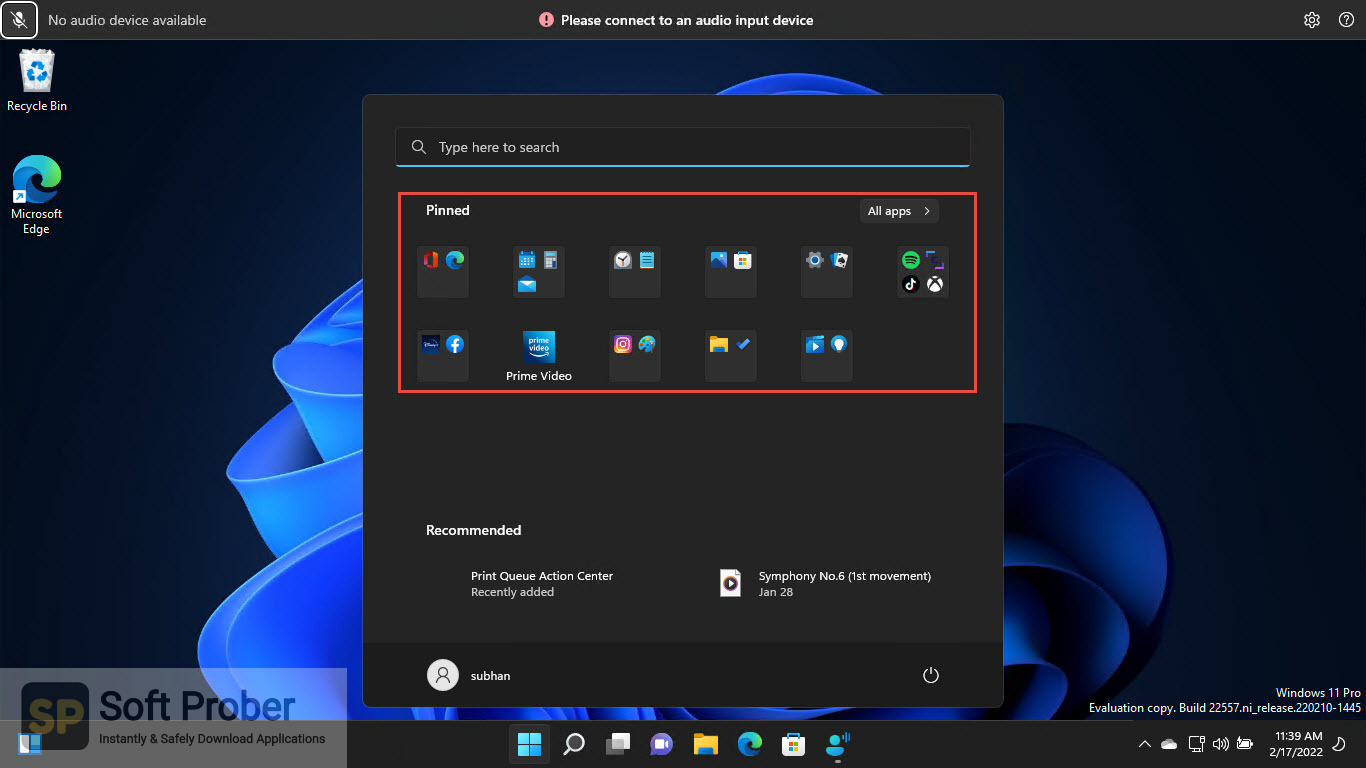This screenshot has width=1366, height=768.
Task: Select 'No audio device available' text
Action: point(127,20)
